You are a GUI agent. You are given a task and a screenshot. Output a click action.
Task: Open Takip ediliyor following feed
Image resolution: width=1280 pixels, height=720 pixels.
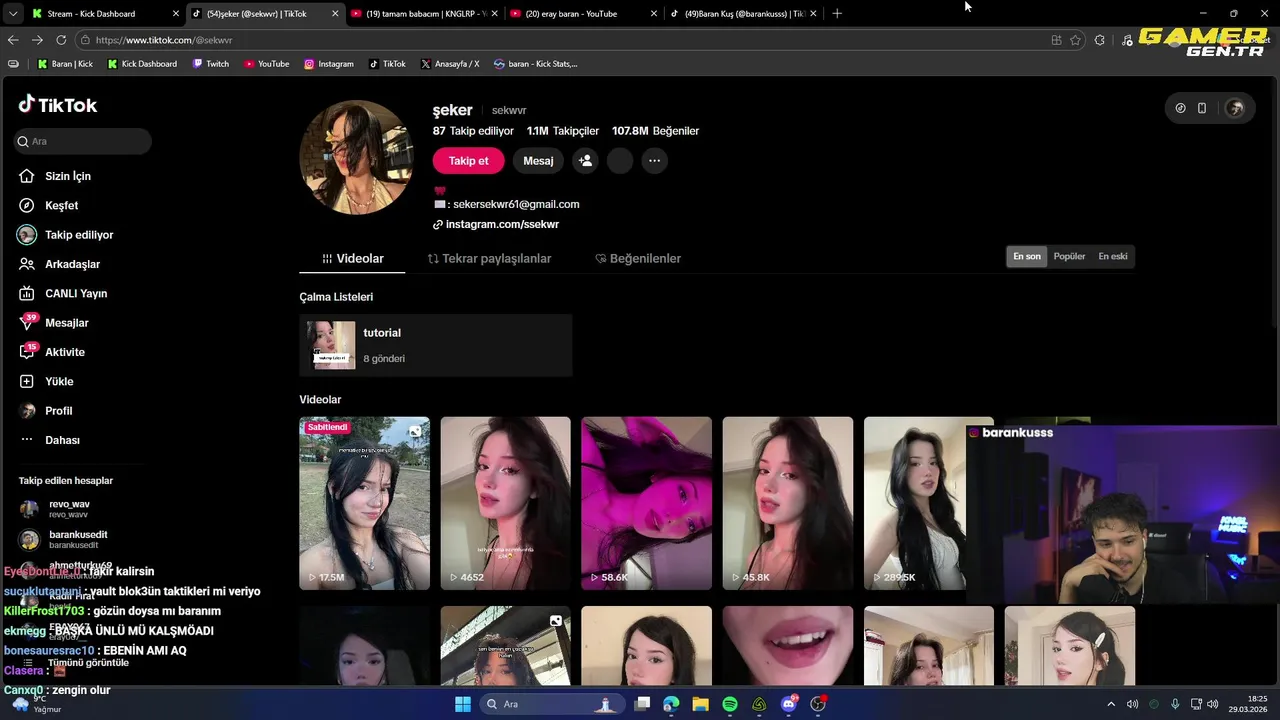pos(66,235)
